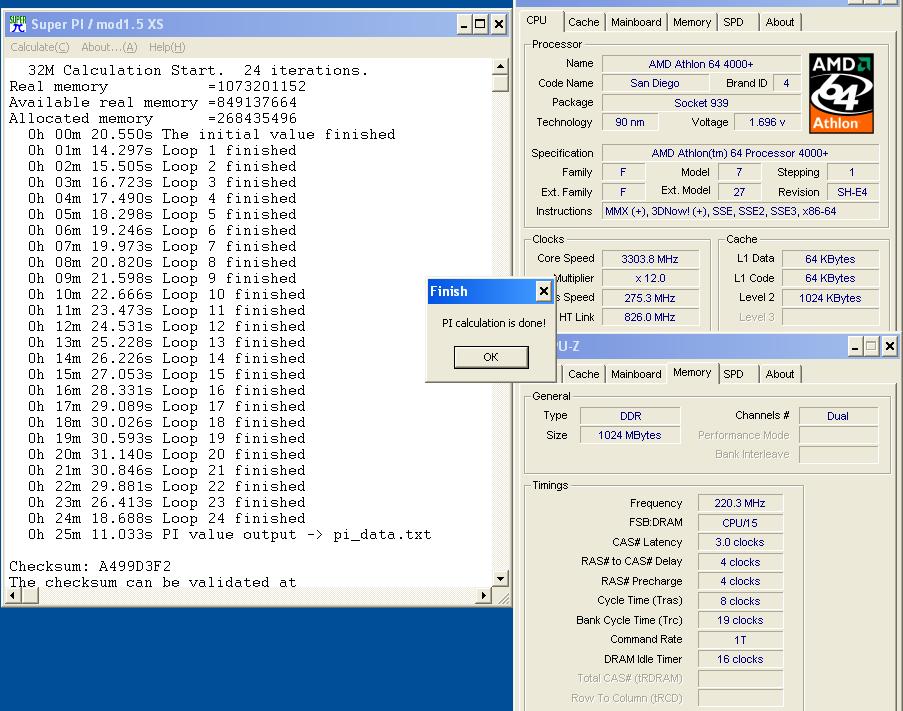Click the memory Type value DDR
The width and height of the screenshot is (903, 711).
(630, 416)
